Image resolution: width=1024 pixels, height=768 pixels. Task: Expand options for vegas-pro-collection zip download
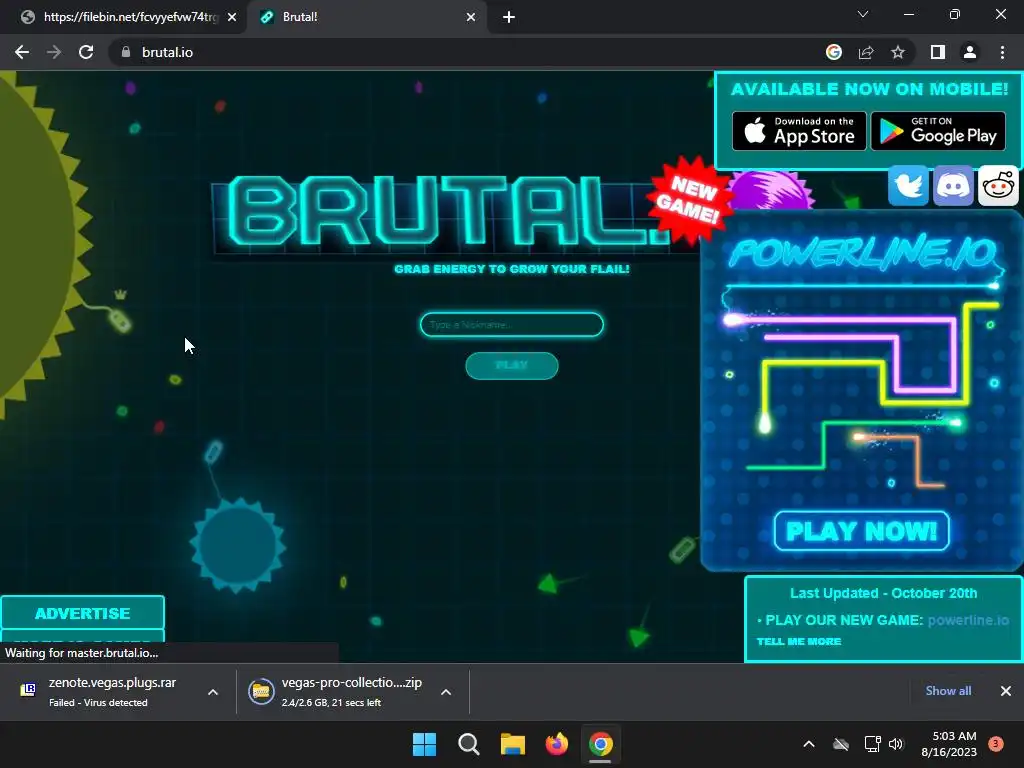pyautogui.click(x=446, y=692)
